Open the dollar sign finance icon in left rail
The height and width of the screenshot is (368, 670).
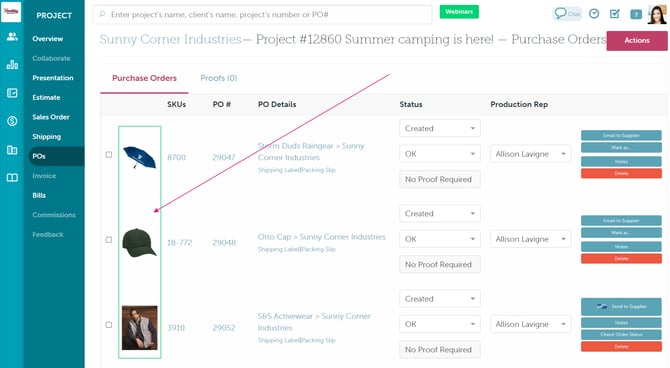click(12, 121)
